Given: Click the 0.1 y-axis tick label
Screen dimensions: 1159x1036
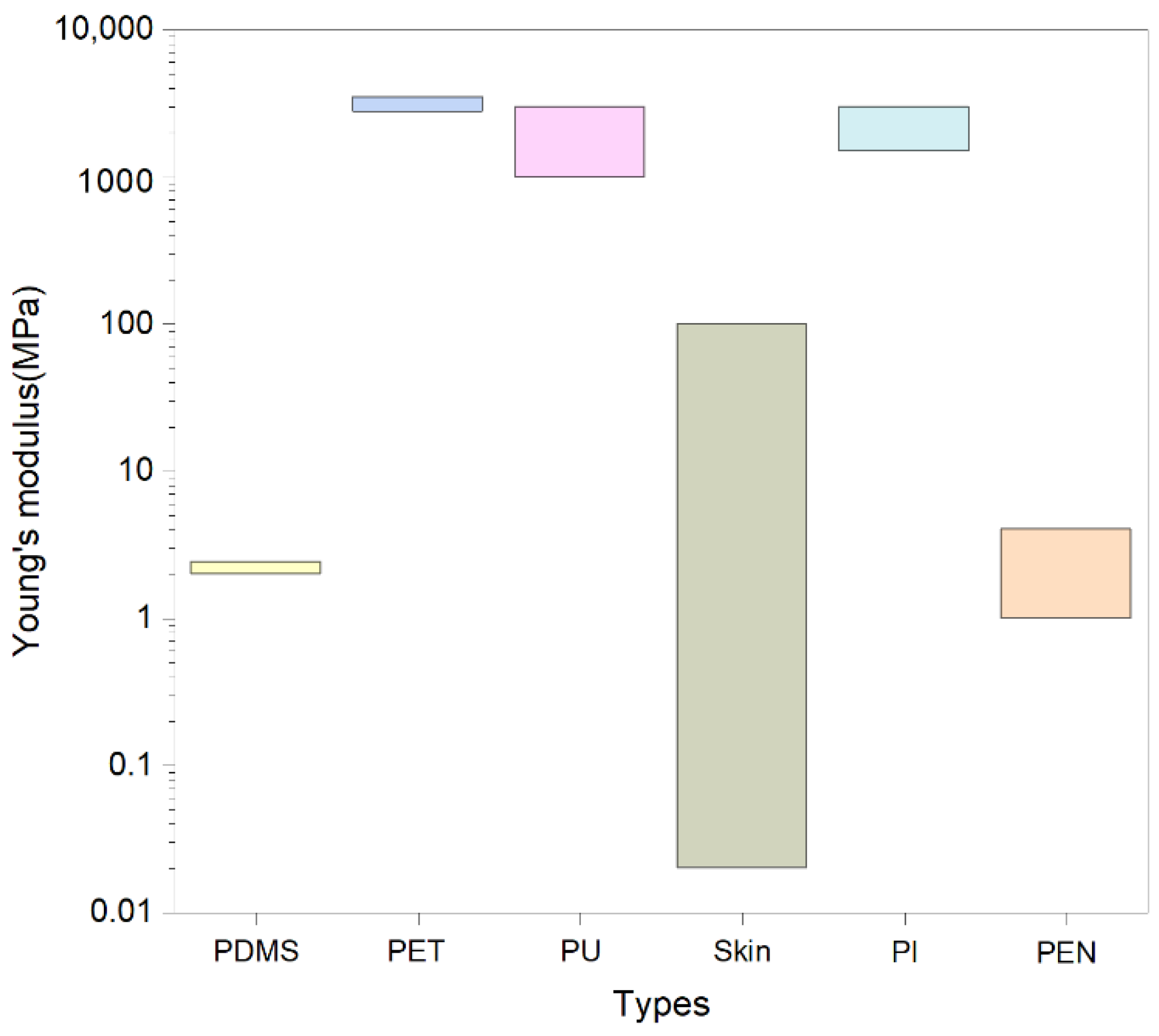Looking at the screenshot, I should [x=131, y=764].
